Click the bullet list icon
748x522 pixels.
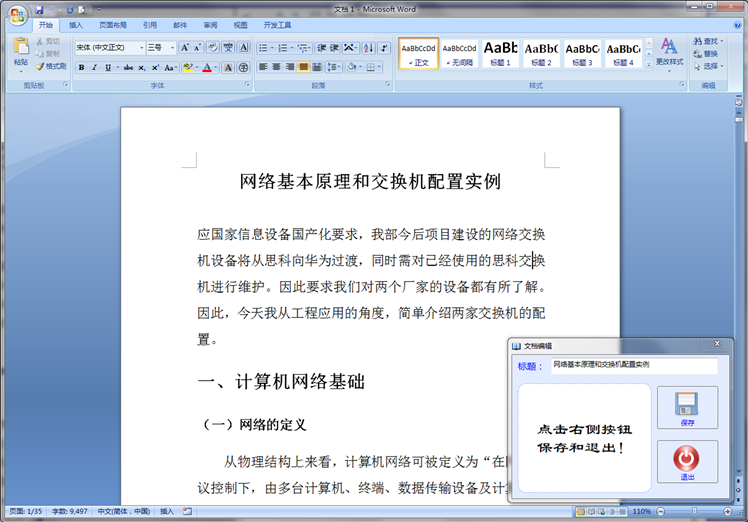click(x=264, y=47)
